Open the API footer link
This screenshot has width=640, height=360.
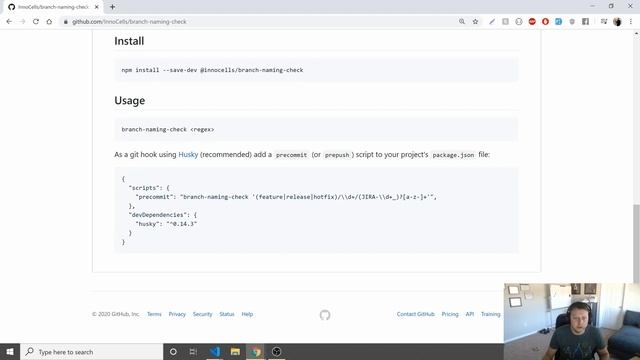pos(470,314)
